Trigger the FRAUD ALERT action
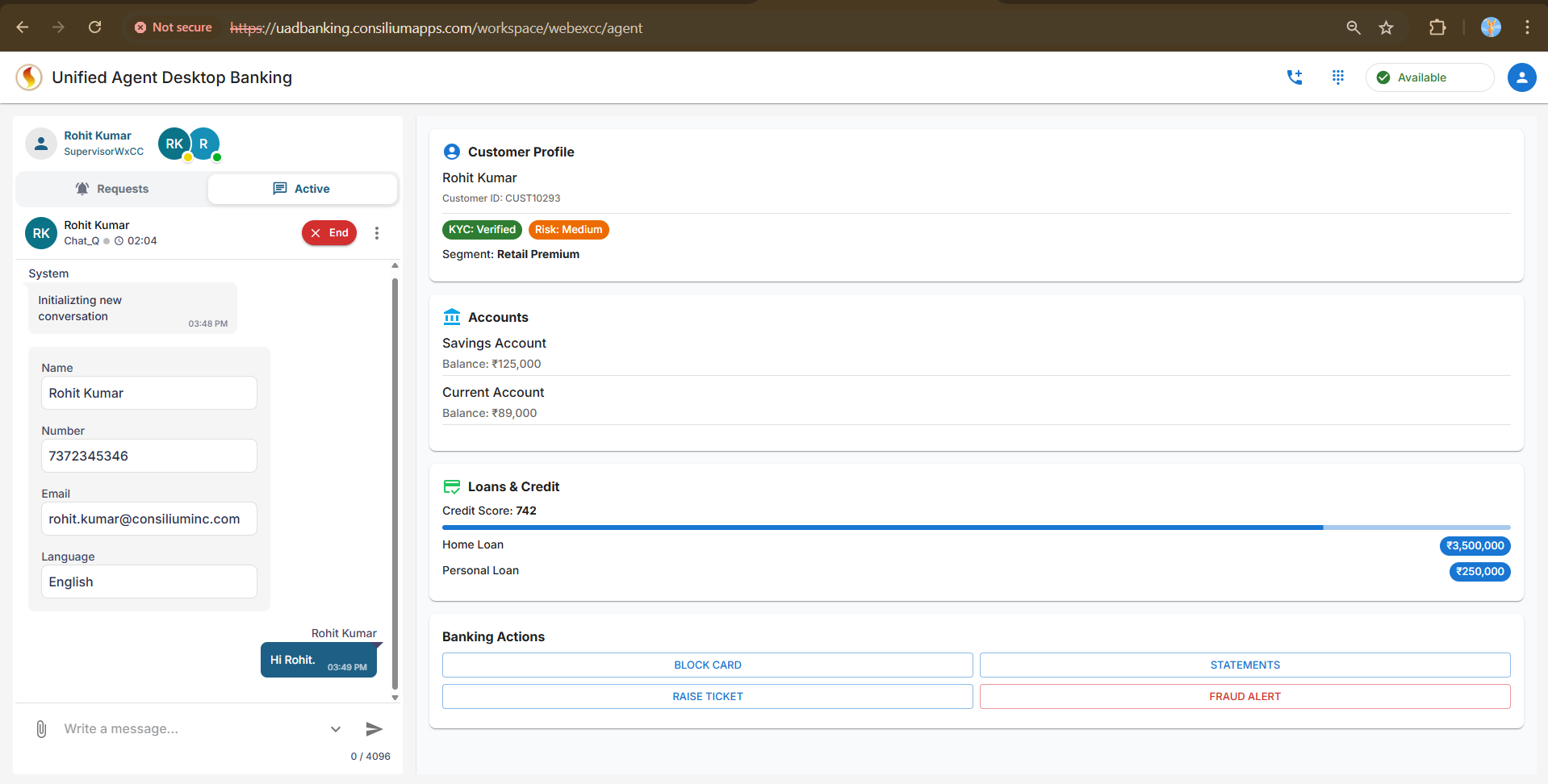 pyautogui.click(x=1244, y=697)
